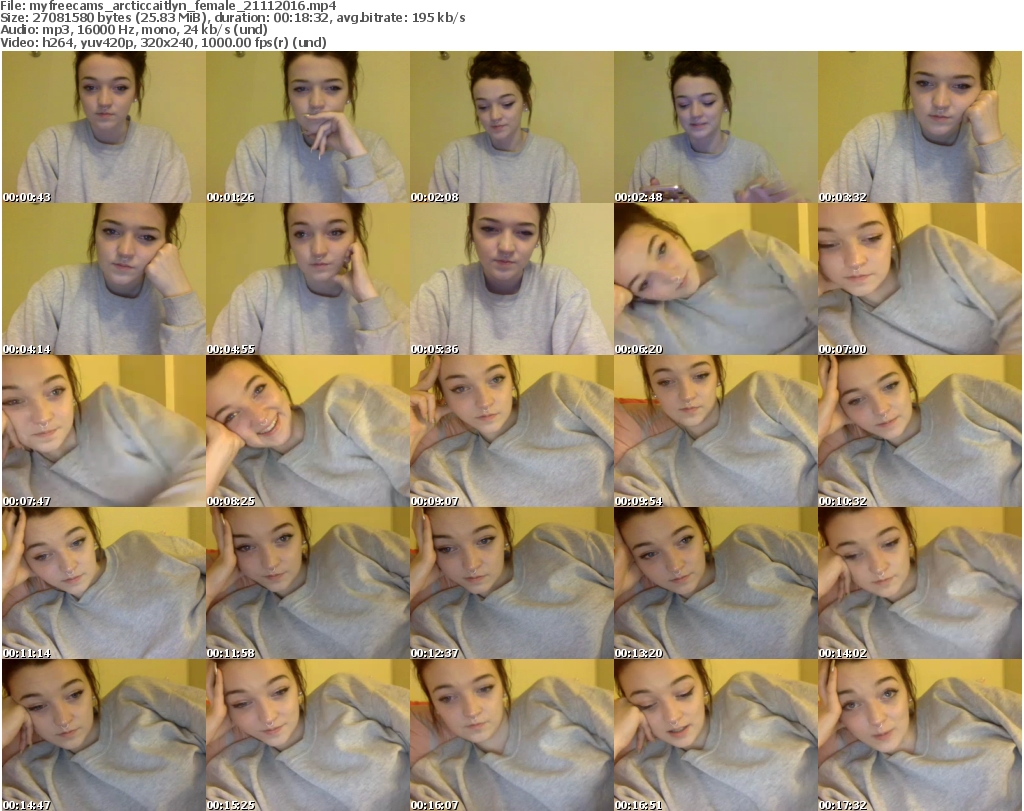Select the 00:15:25 preview frame
The image size is (1024, 811).
click(x=308, y=735)
